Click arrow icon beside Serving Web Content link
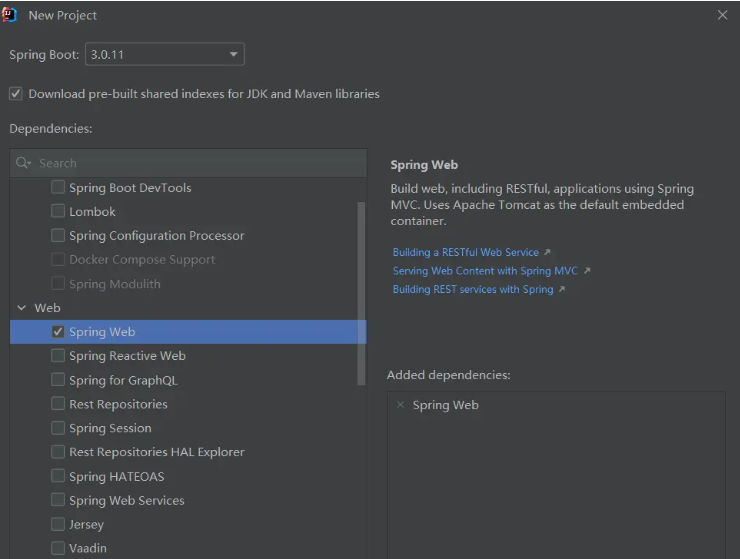This screenshot has width=740, height=559. [x=587, y=271]
